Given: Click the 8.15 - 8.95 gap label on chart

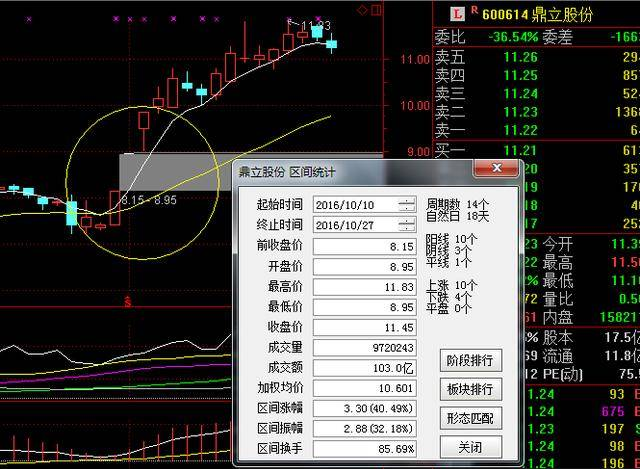Looking at the screenshot, I should (148, 201).
